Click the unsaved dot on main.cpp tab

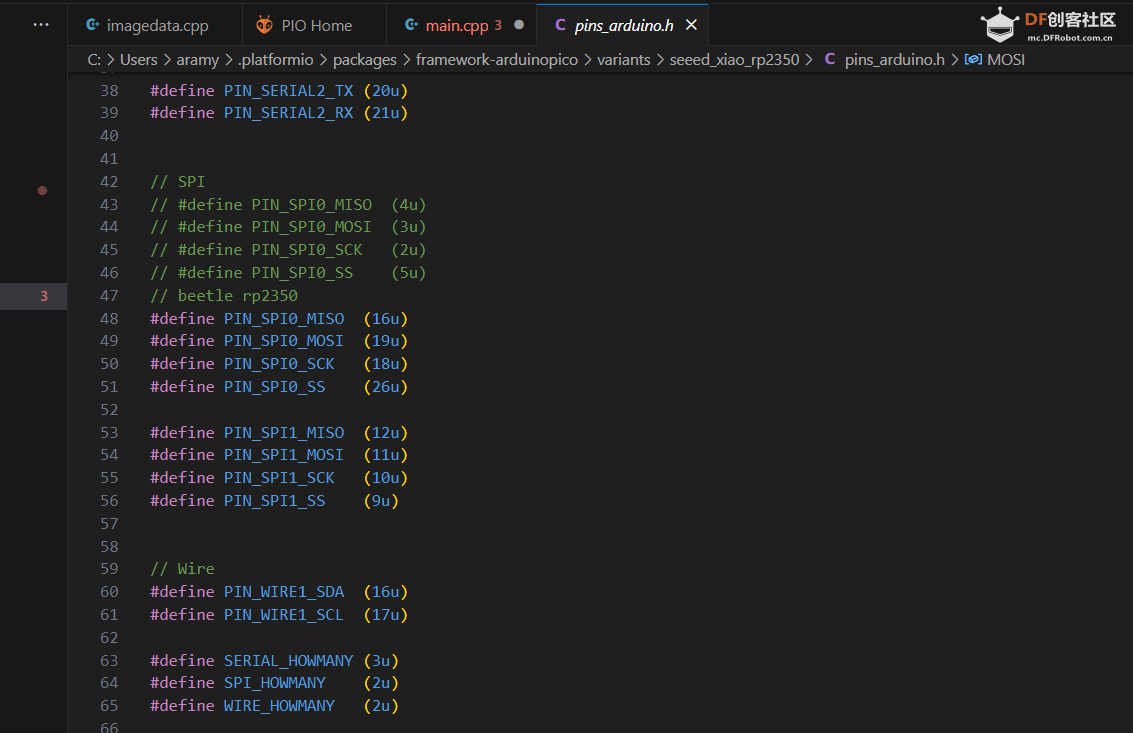519,25
